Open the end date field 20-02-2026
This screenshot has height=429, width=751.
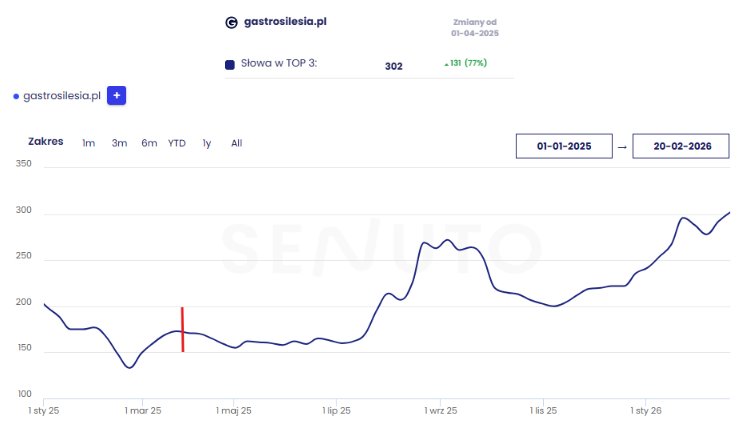tap(681, 146)
